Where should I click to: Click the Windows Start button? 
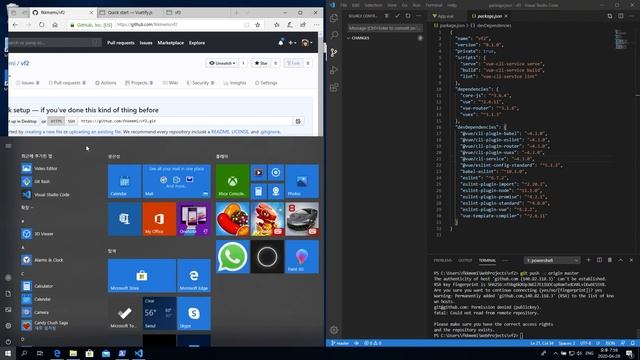8,353
